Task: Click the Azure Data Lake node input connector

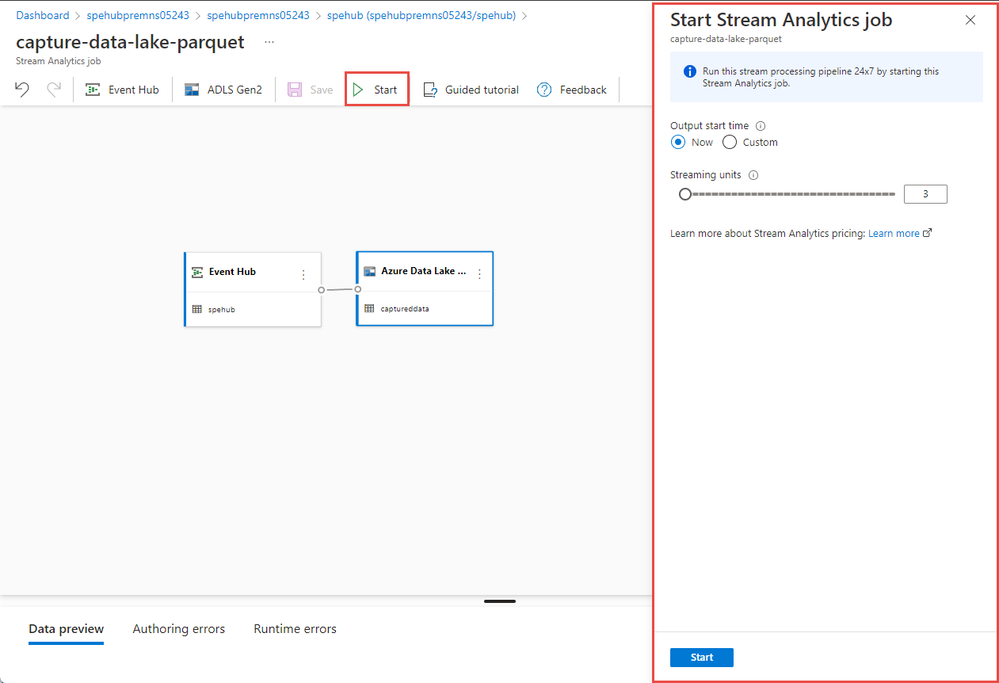Action: (x=357, y=289)
